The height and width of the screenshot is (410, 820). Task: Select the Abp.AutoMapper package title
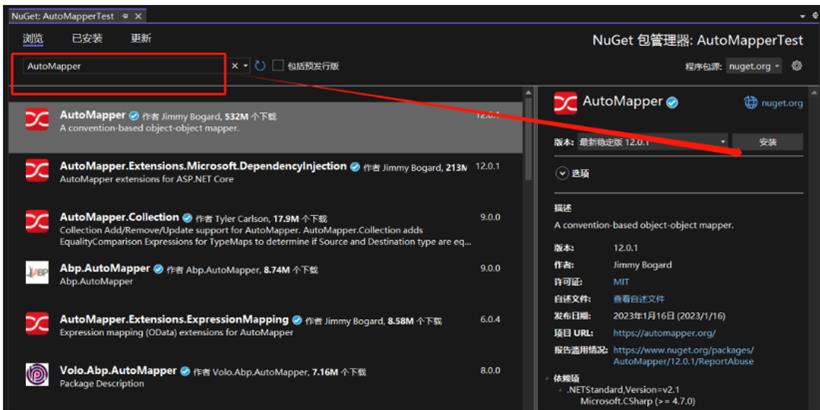click(x=105, y=268)
